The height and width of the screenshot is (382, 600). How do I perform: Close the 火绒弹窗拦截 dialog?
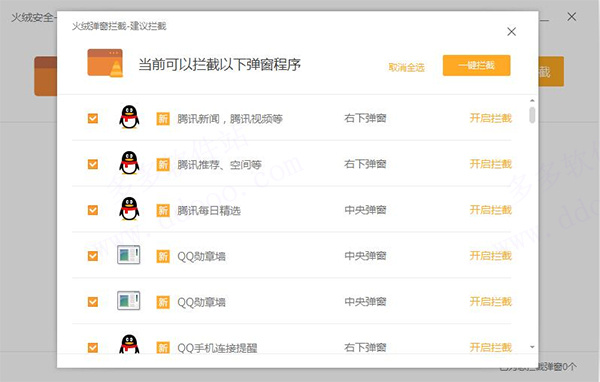coord(511,31)
